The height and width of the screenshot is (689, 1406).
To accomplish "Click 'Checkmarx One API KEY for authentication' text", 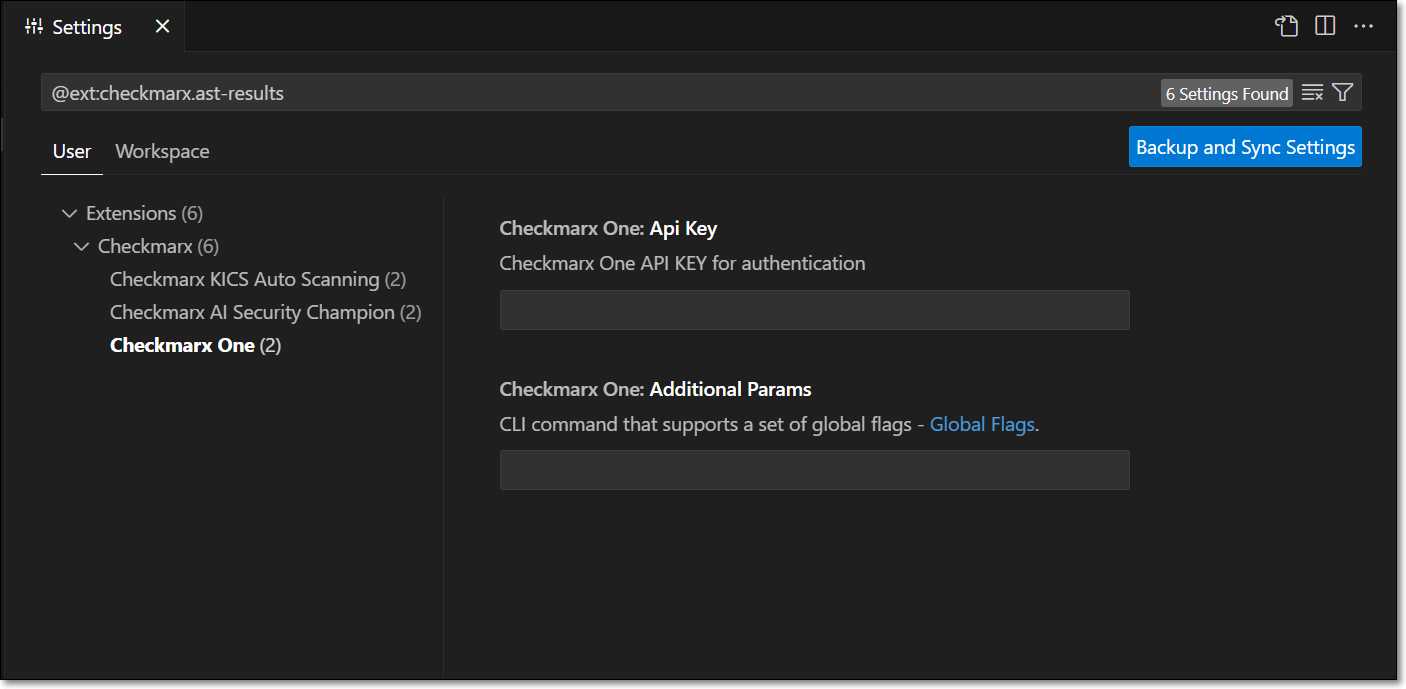I will (x=682, y=263).
